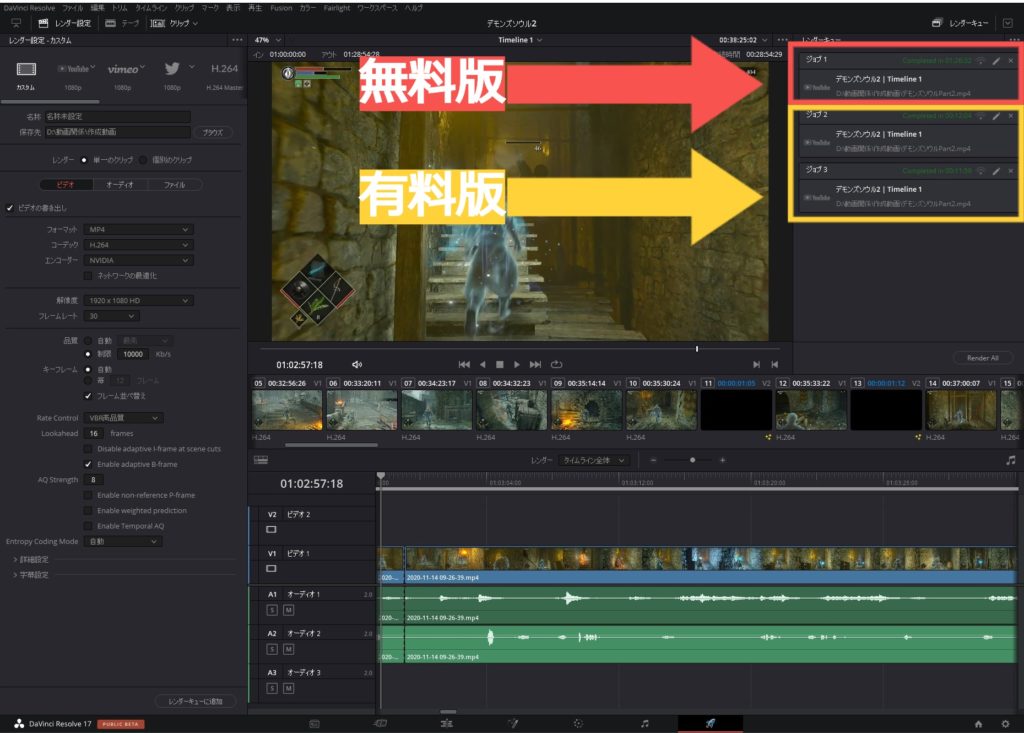Open the Codec H.264 dropdown
Image resolution: width=1024 pixels, height=733 pixels.
coord(138,245)
